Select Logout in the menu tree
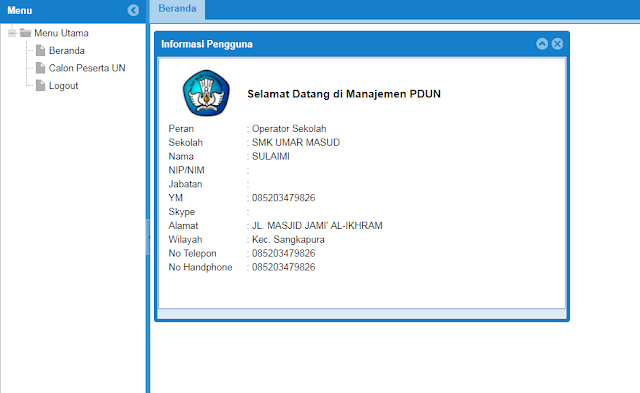This screenshot has width=640, height=393. click(x=63, y=86)
